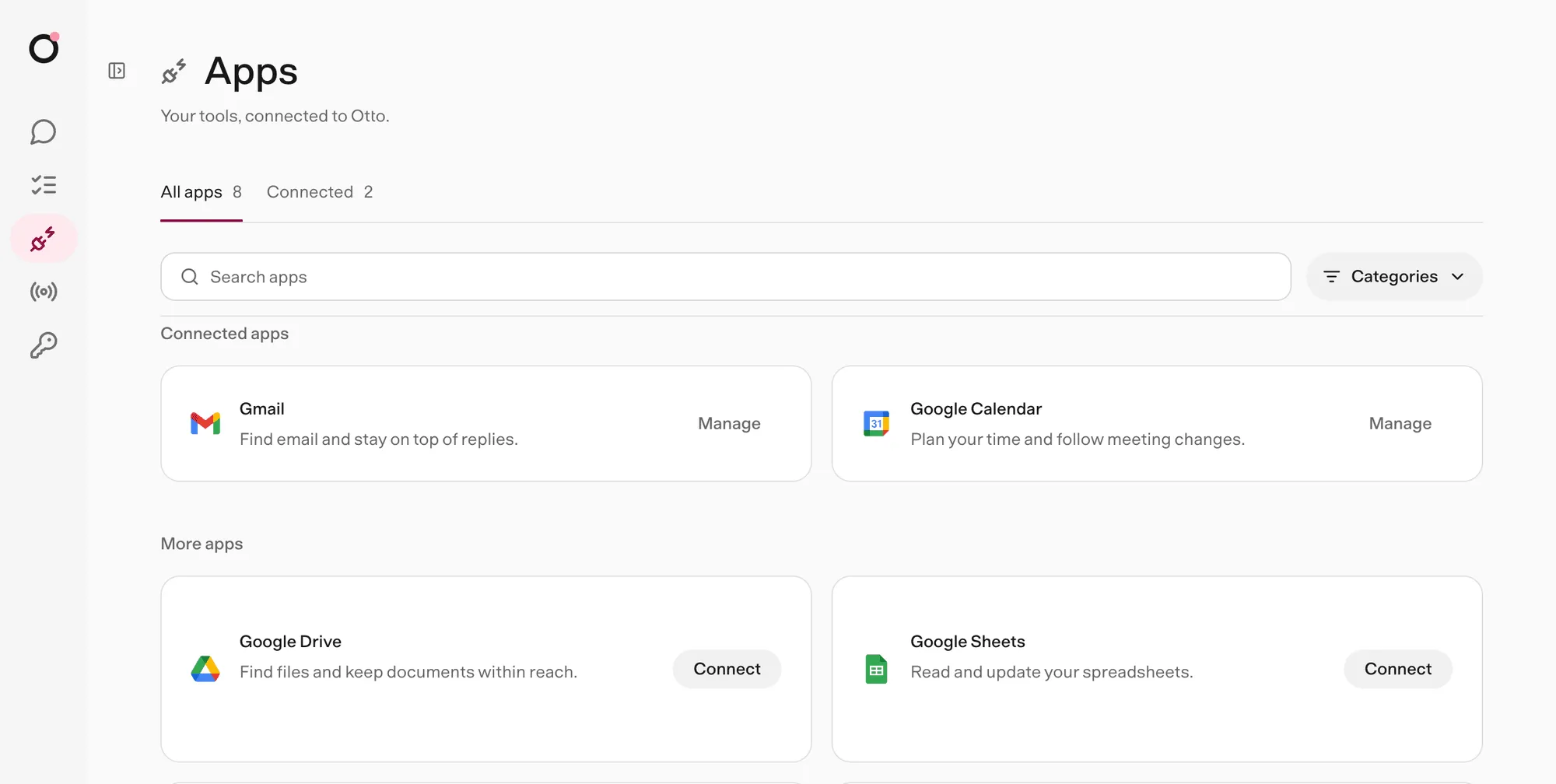
Task: Manage the Gmail connection
Action: [x=729, y=424]
